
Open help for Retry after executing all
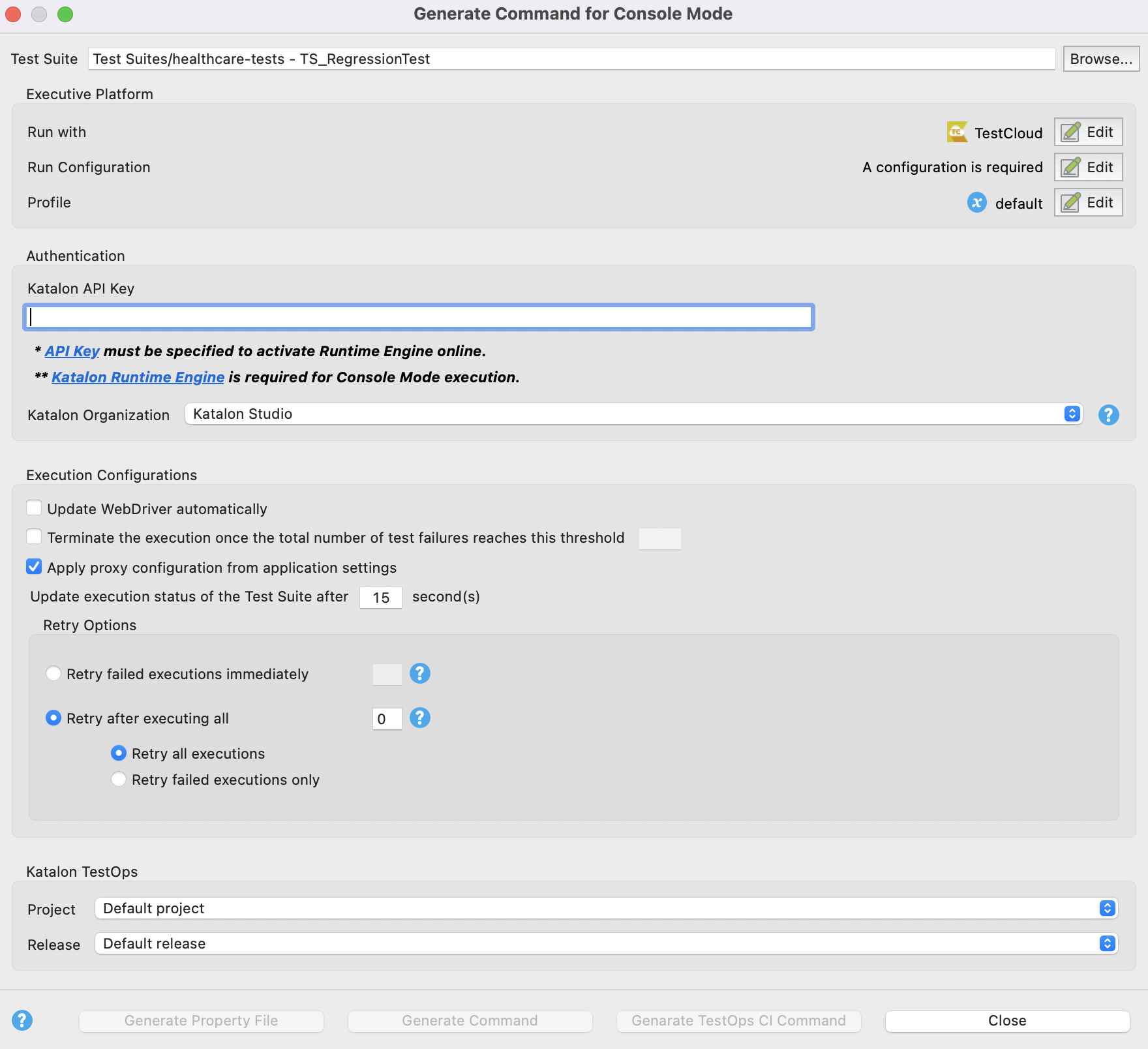pos(420,718)
